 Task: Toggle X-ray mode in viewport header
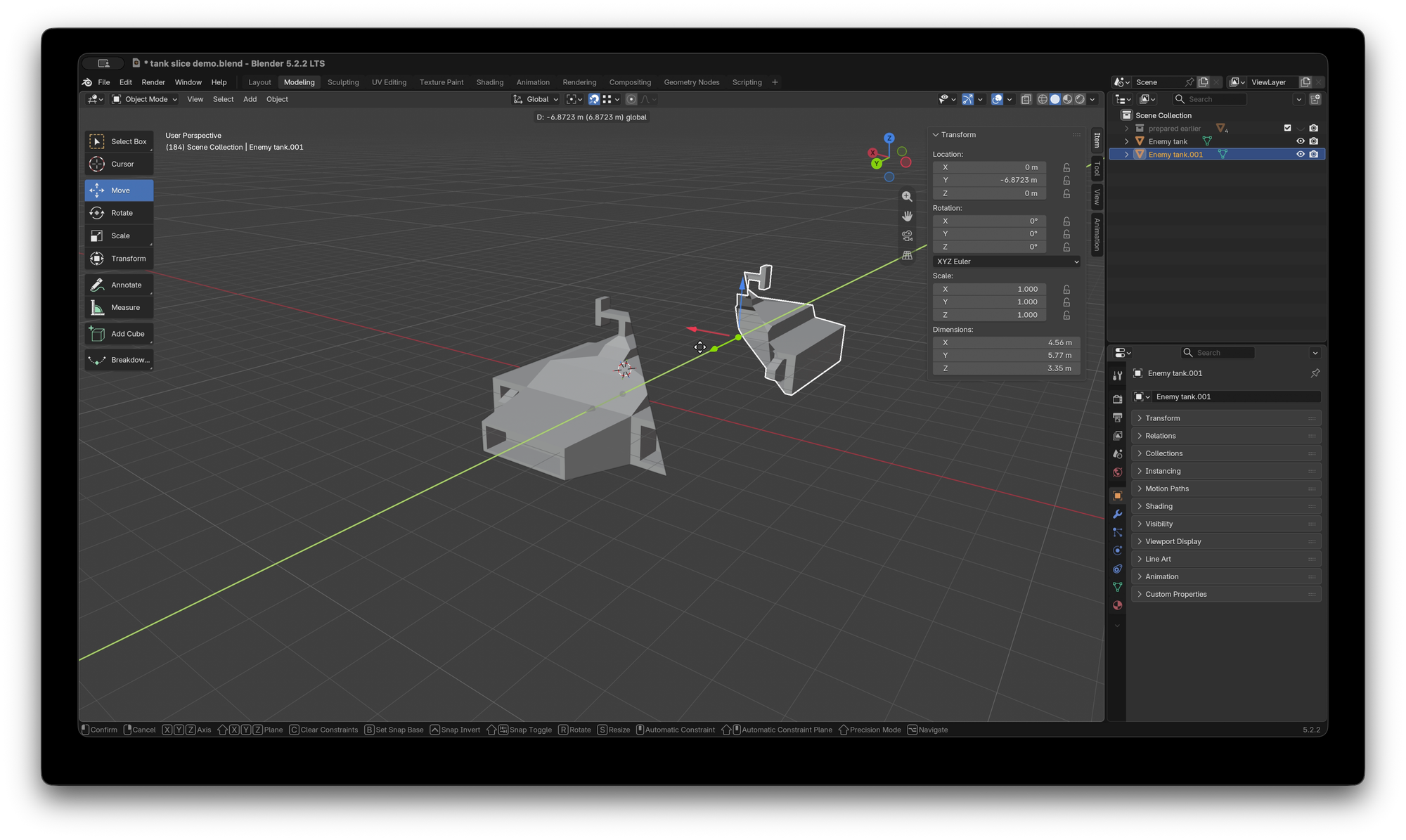1026,99
